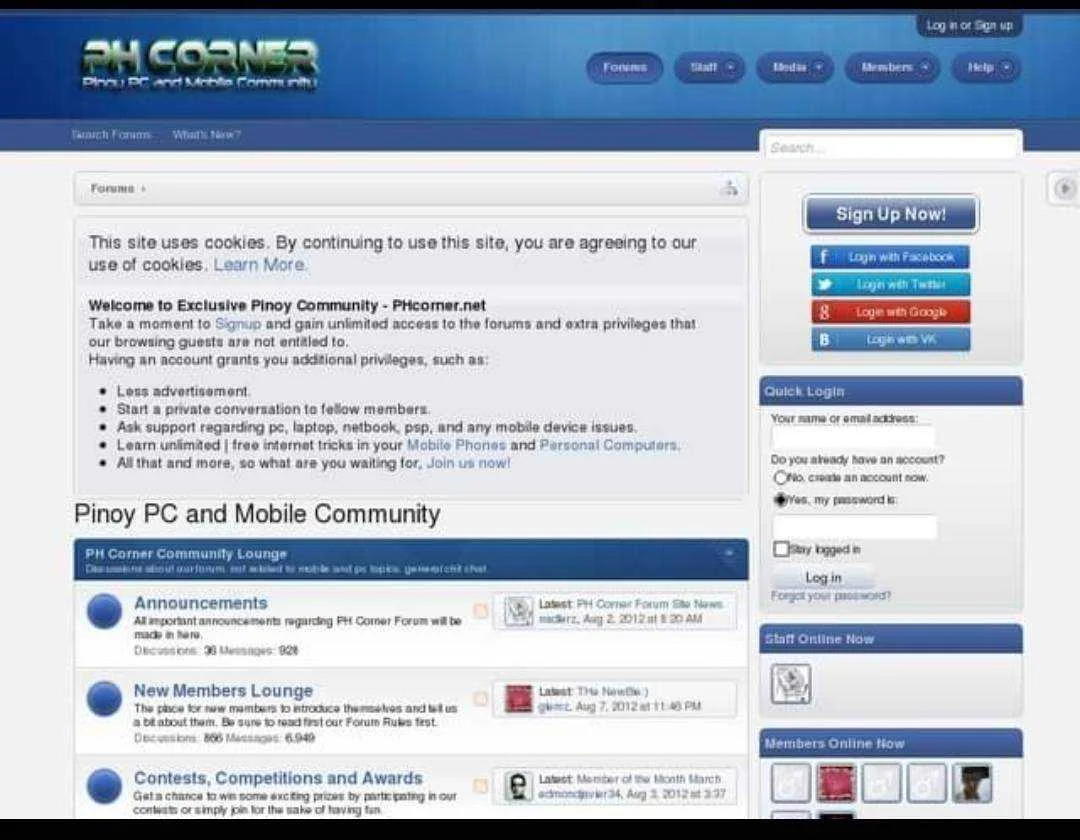Expand the Members menu dropdown arrow

[x=925, y=67]
